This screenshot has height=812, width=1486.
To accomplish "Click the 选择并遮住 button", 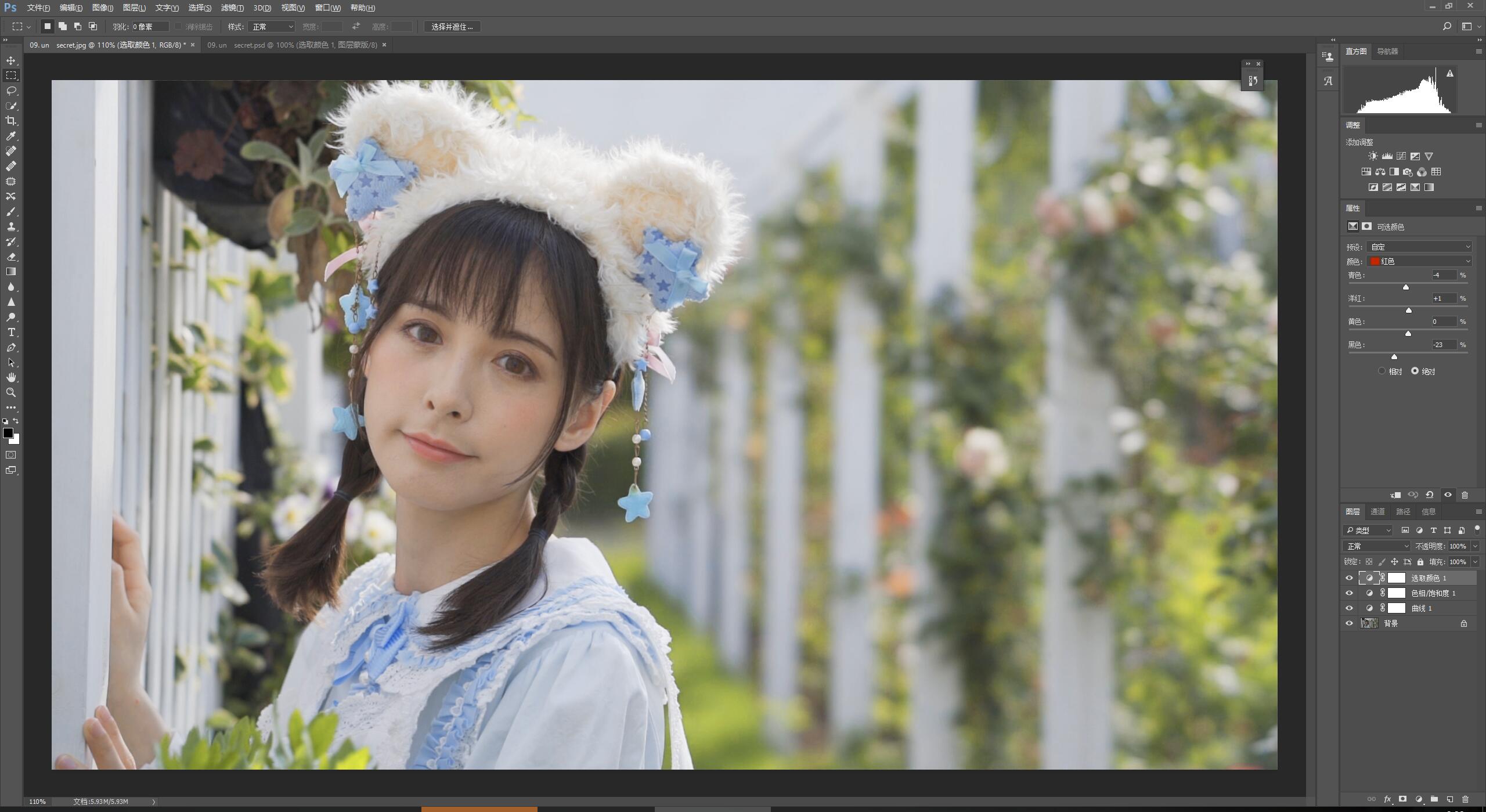I will [x=452, y=27].
